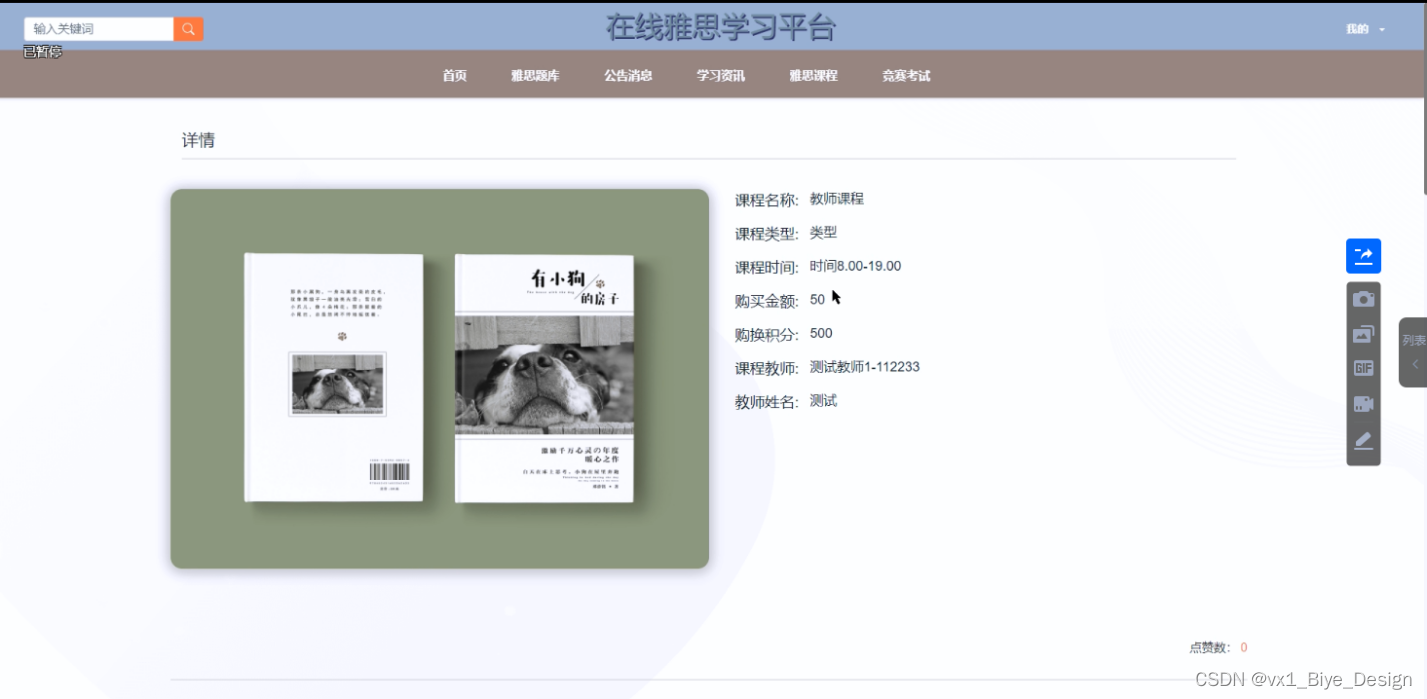This screenshot has width=1427, height=699.
Task: Open the 雅思题库 menu item
Action: pos(535,75)
